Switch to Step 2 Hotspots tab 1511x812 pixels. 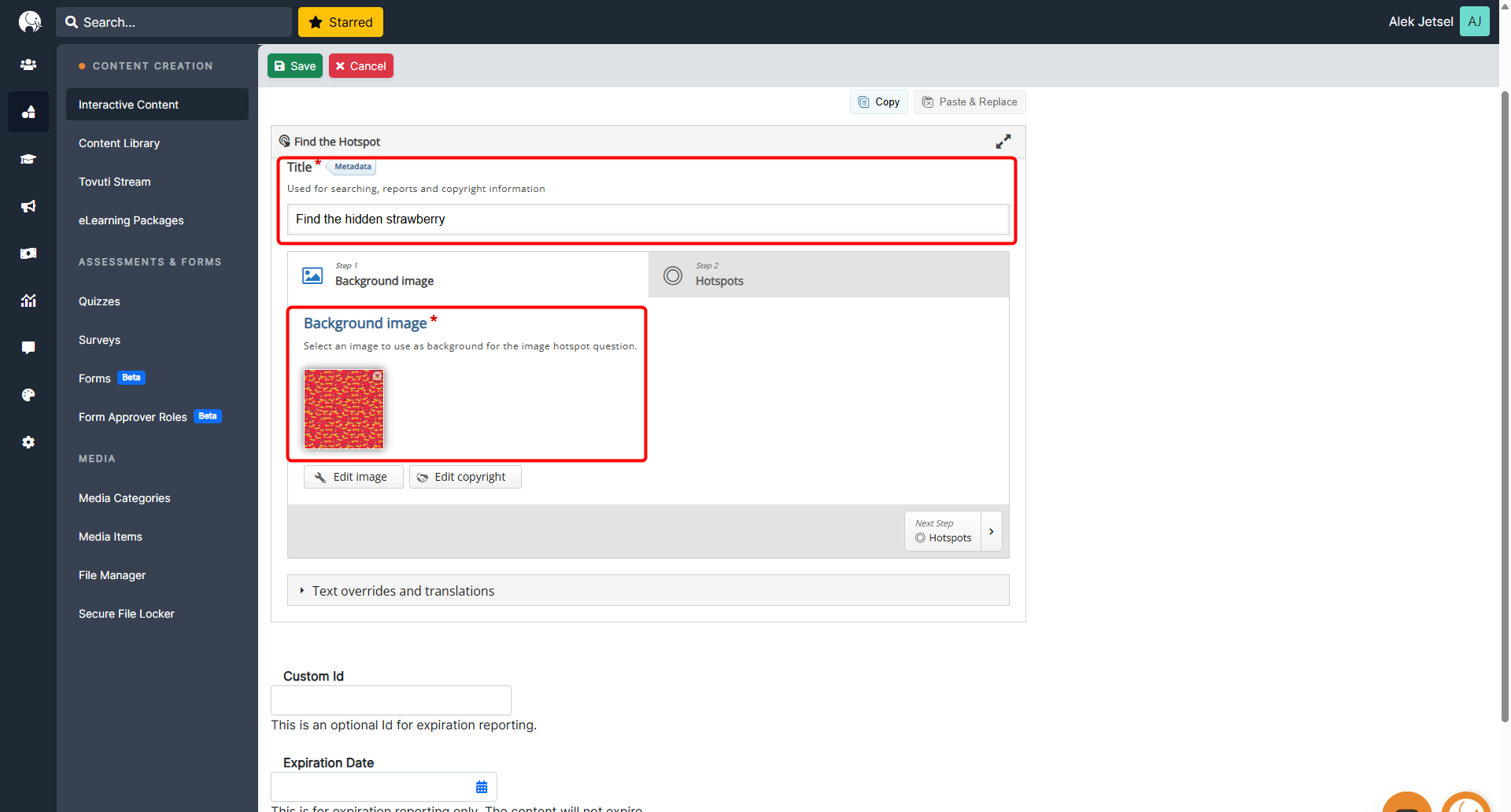[829, 275]
